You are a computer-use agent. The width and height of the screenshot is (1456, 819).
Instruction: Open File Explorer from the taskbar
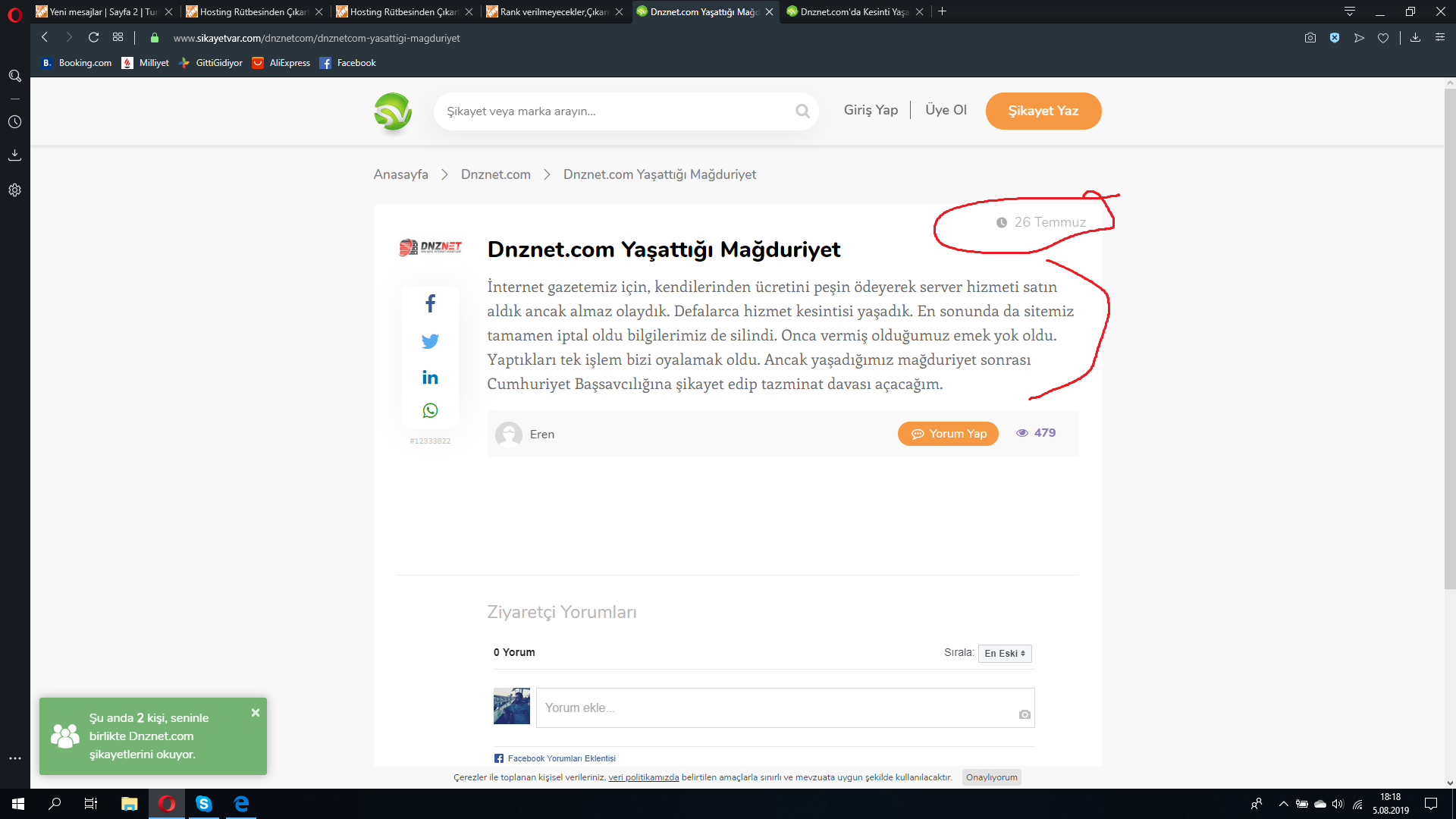(130, 804)
